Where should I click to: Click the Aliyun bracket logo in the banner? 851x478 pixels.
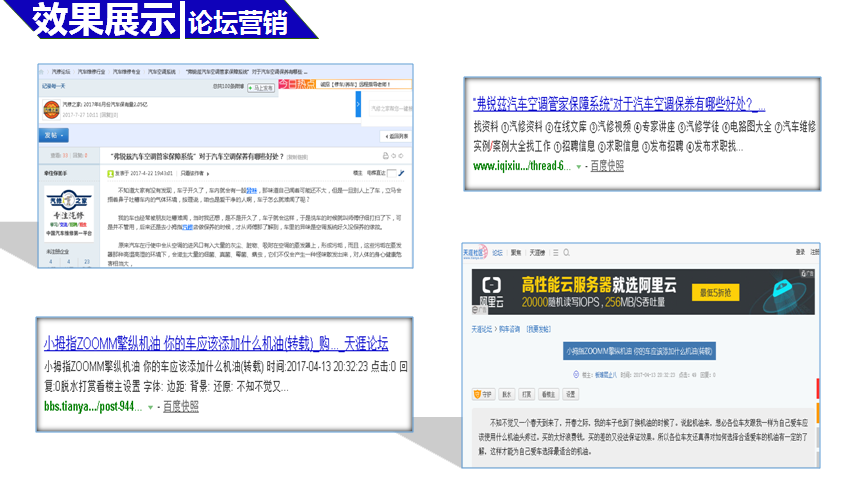492,285
